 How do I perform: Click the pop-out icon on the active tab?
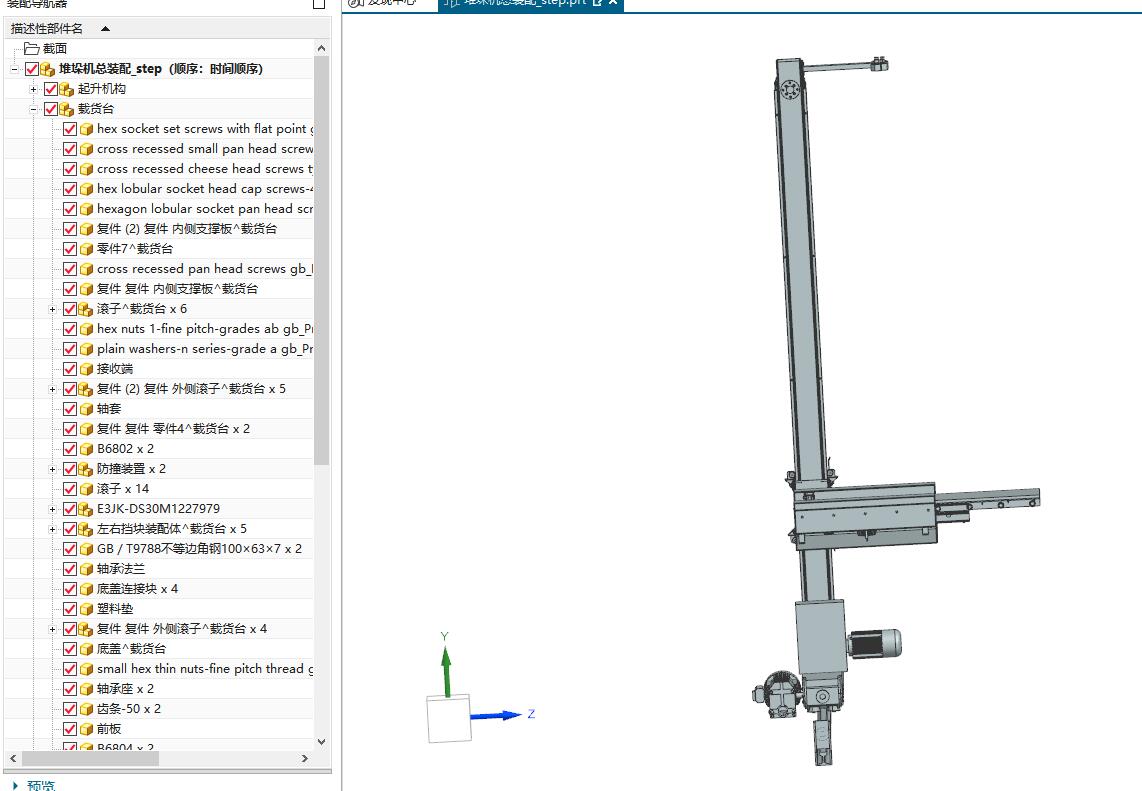(x=598, y=3)
